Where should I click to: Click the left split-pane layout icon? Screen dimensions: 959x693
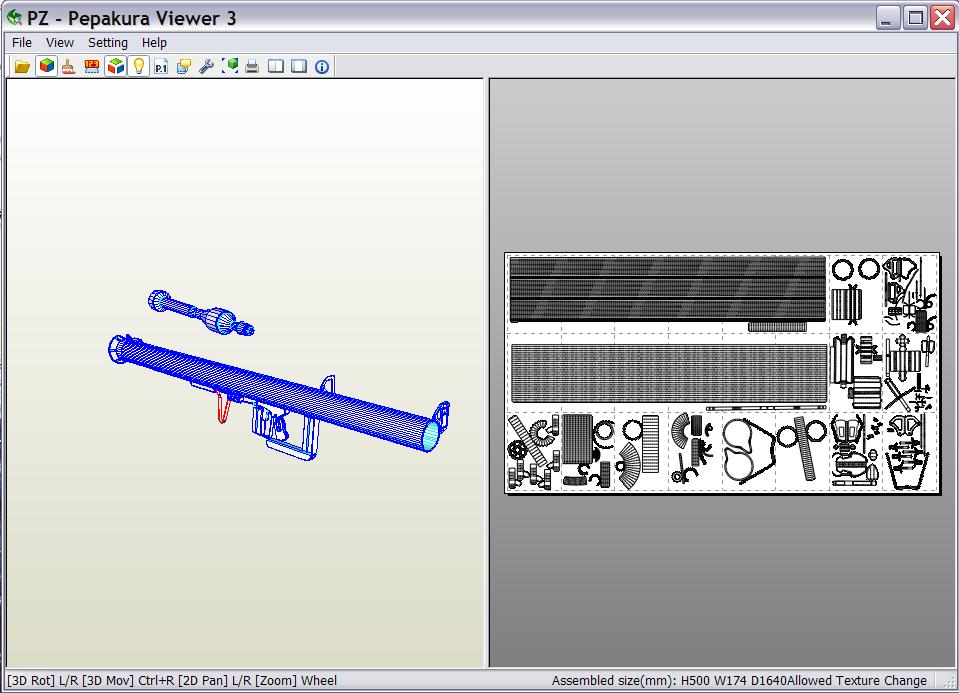(275, 67)
